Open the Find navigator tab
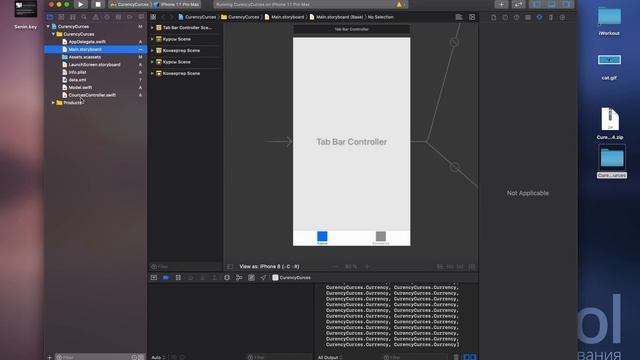The height and width of the screenshot is (360, 640). (x=84, y=17)
